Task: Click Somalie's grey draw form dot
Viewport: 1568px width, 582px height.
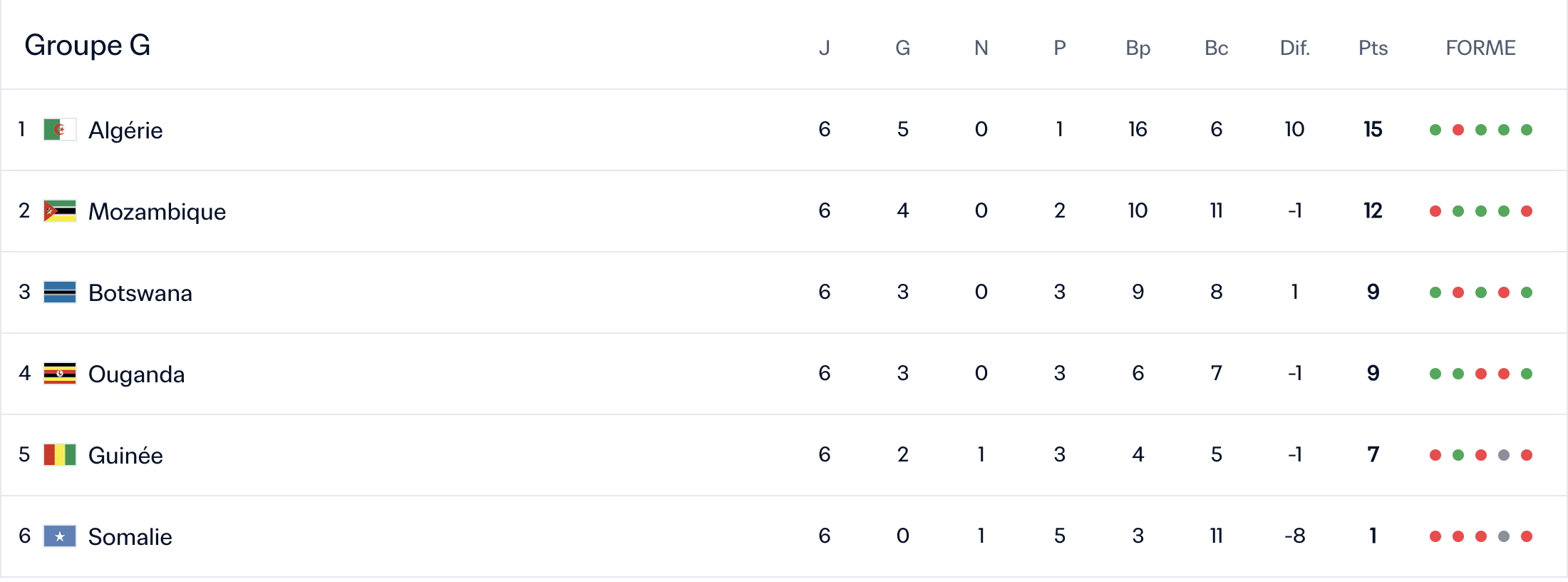Action: [1504, 536]
